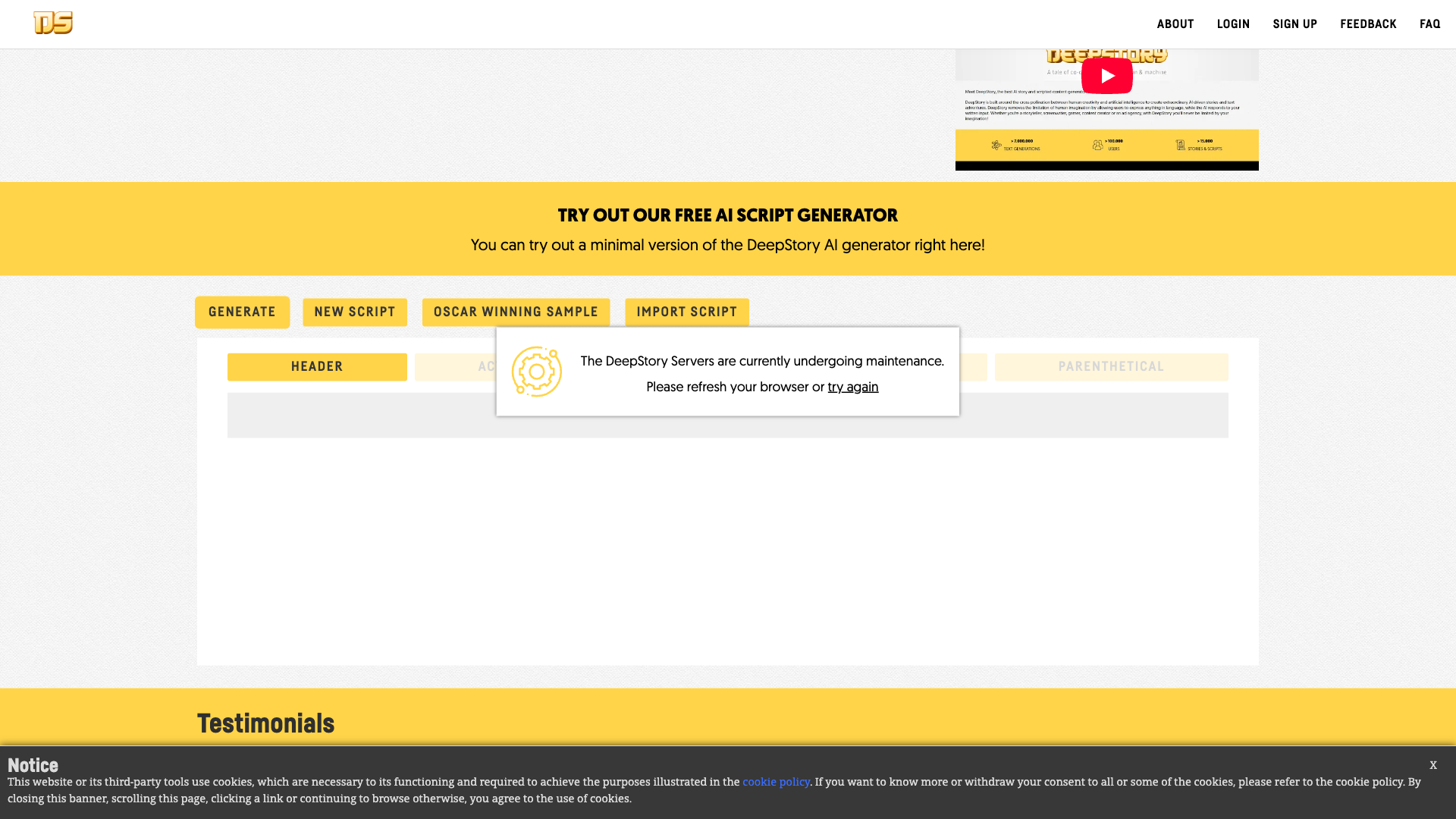Click IMPORT SCRIPT button

[x=686, y=312]
